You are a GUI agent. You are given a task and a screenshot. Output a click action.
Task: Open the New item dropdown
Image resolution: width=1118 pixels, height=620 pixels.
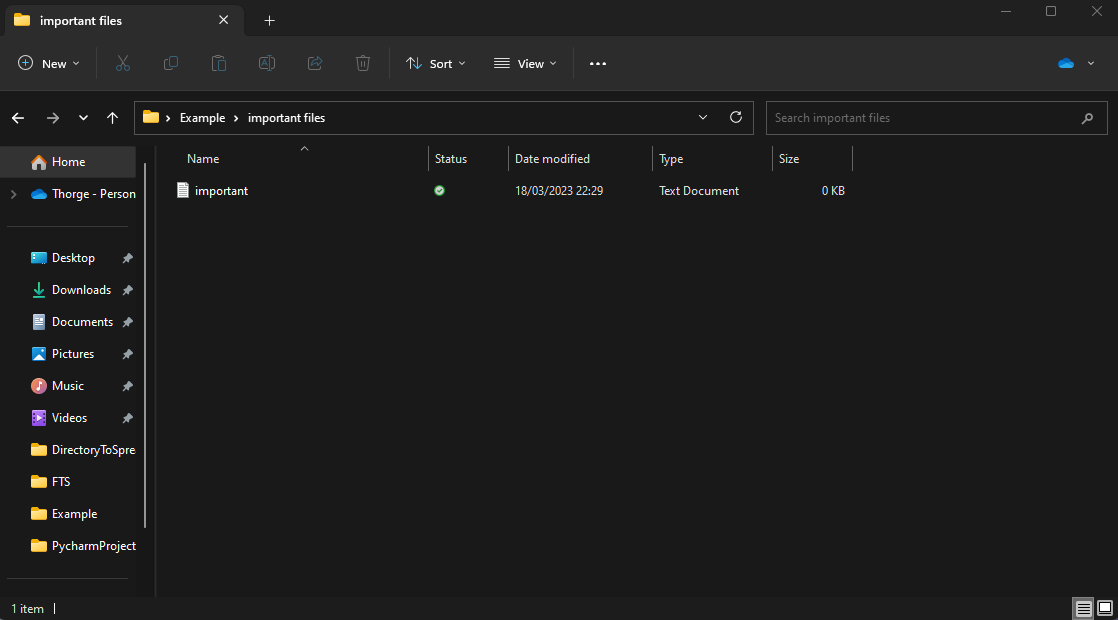coord(48,63)
